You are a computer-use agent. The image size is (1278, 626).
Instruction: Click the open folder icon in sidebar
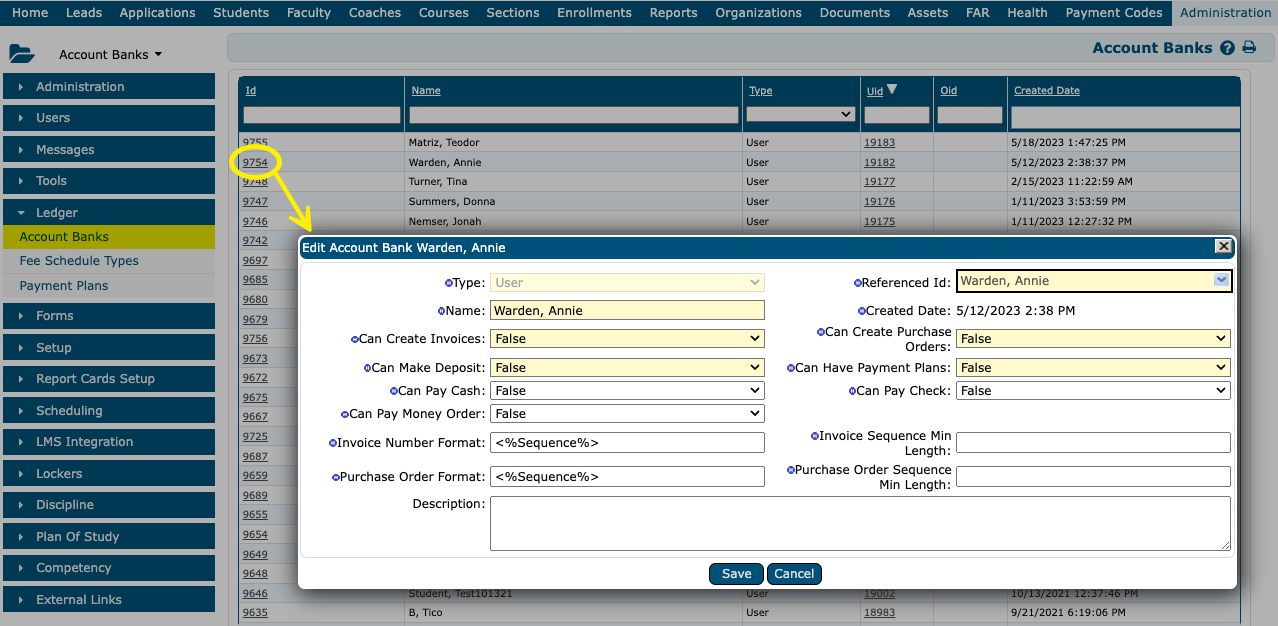(21, 54)
